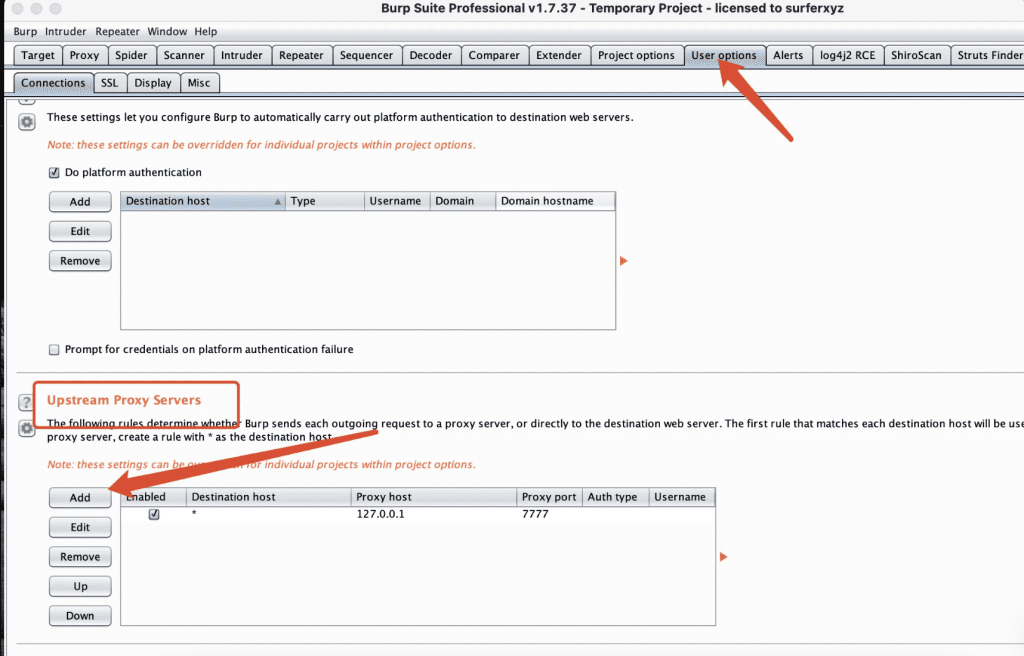Click the Domain column header
This screenshot has height=656, width=1024.
(463, 201)
